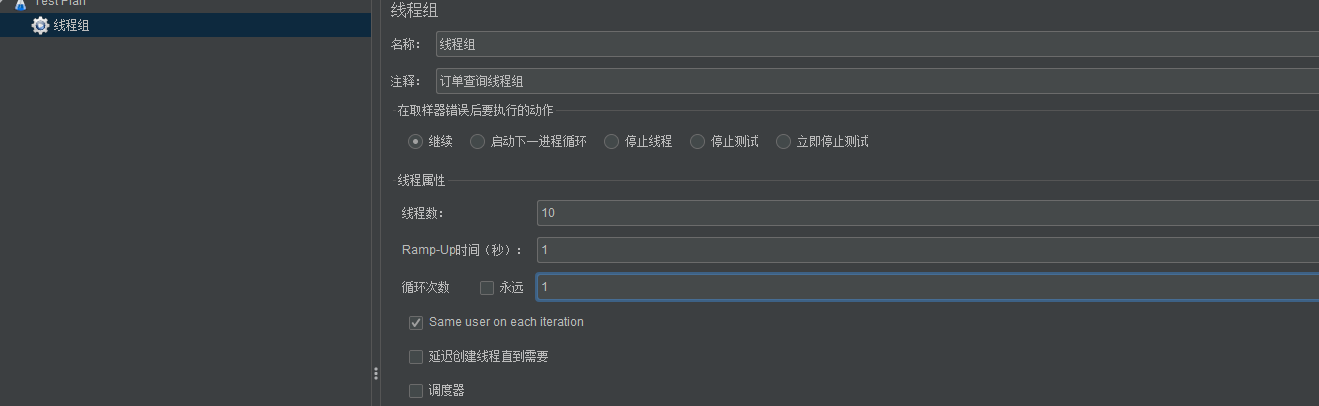1319x406 pixels.
Task: Focus the Ramp-Up时间 input field
Action: 927,250
